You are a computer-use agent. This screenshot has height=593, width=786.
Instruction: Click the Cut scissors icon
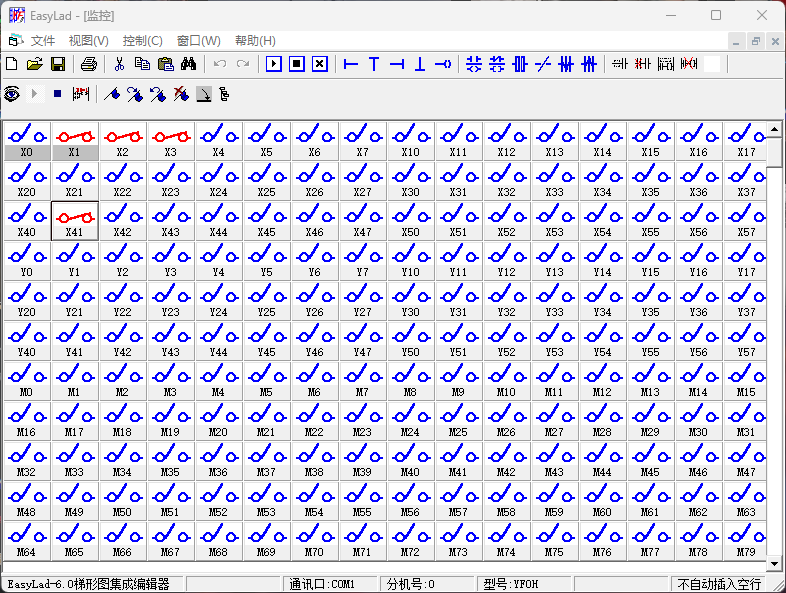(119, 64)
